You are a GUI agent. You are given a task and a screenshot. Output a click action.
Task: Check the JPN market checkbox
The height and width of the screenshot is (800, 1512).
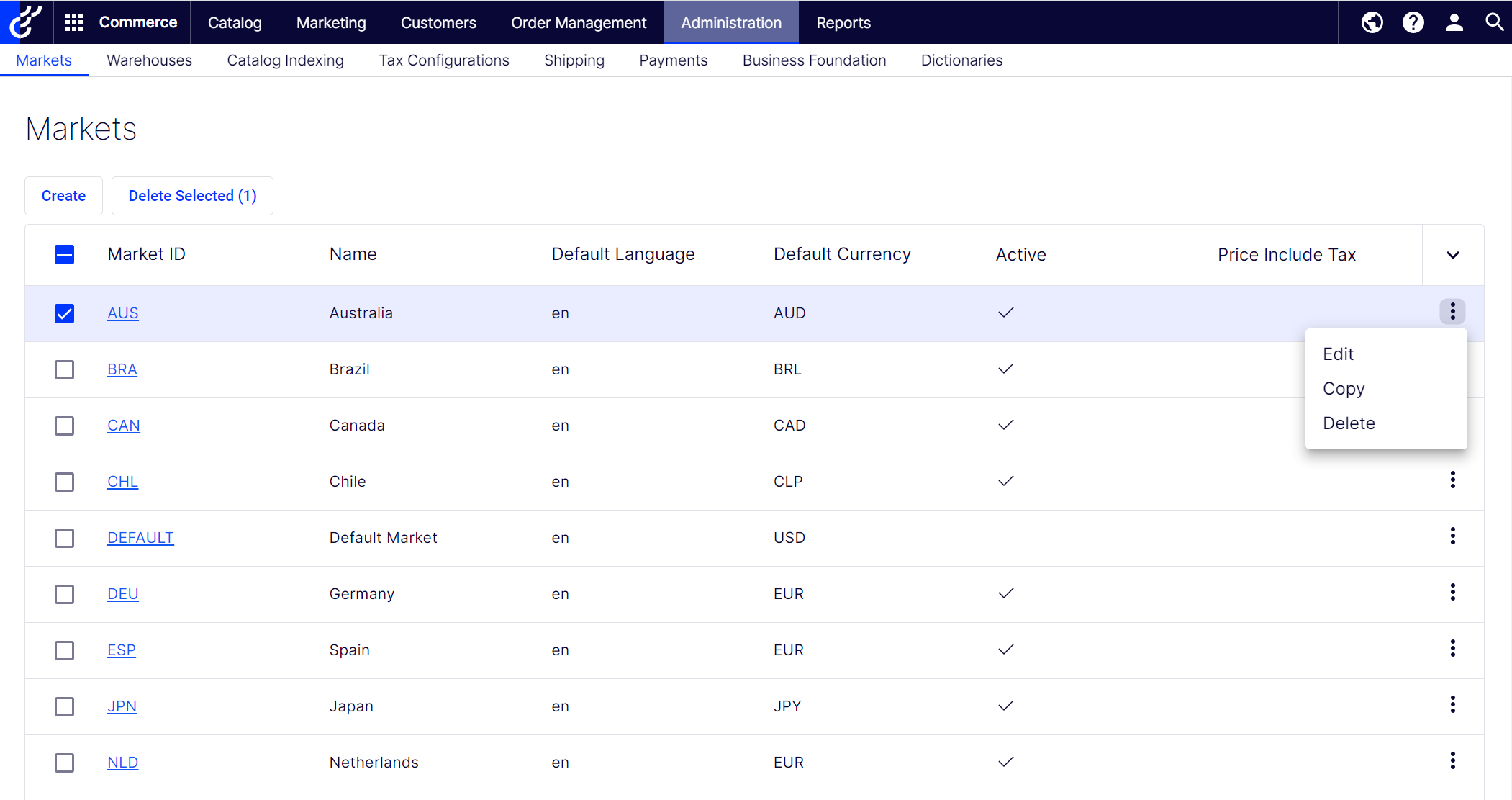64,707
